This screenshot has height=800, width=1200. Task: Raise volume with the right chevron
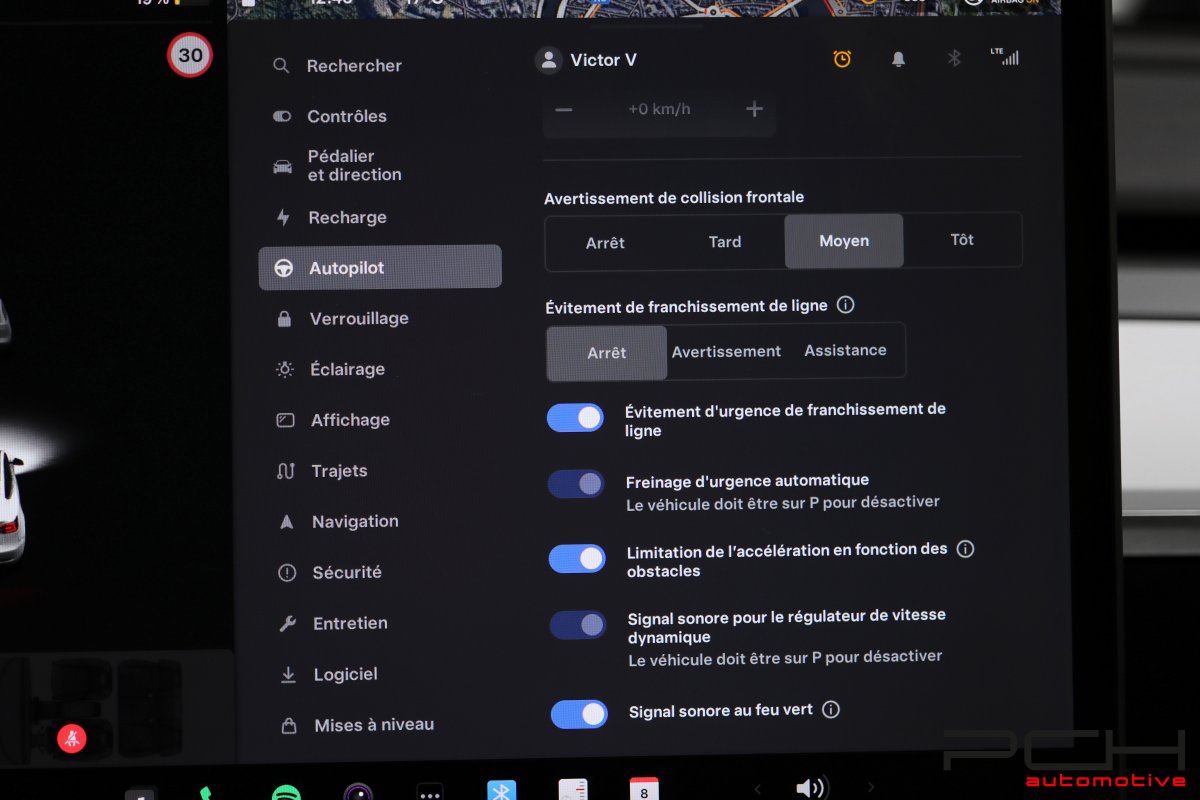871,787
